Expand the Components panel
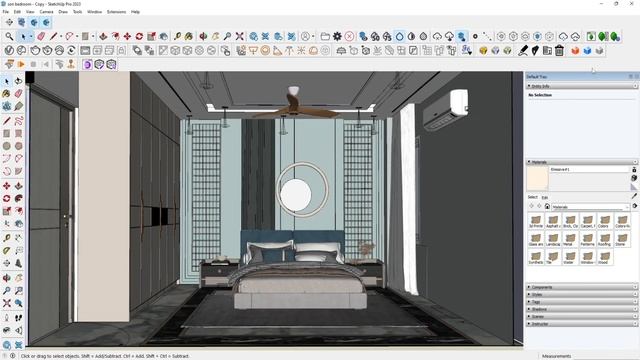Screen dimensions: 640x360 [x=581, y=287]
